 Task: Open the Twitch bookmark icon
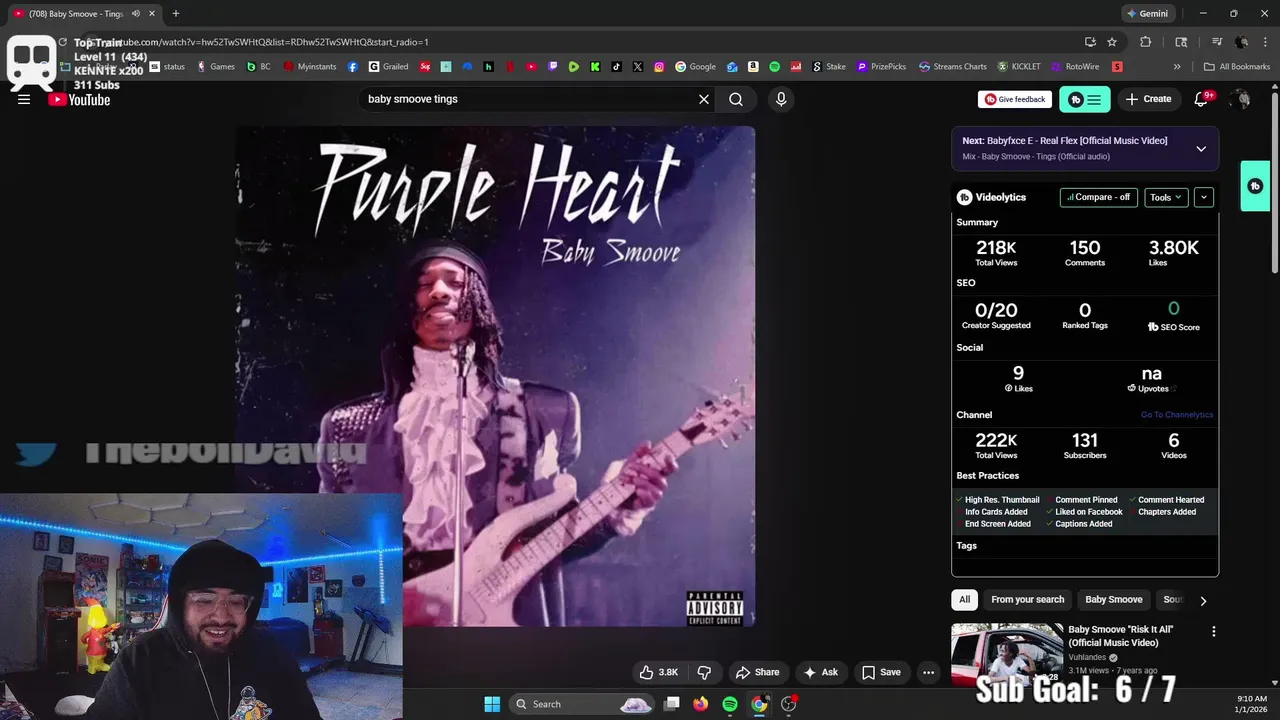553,67
